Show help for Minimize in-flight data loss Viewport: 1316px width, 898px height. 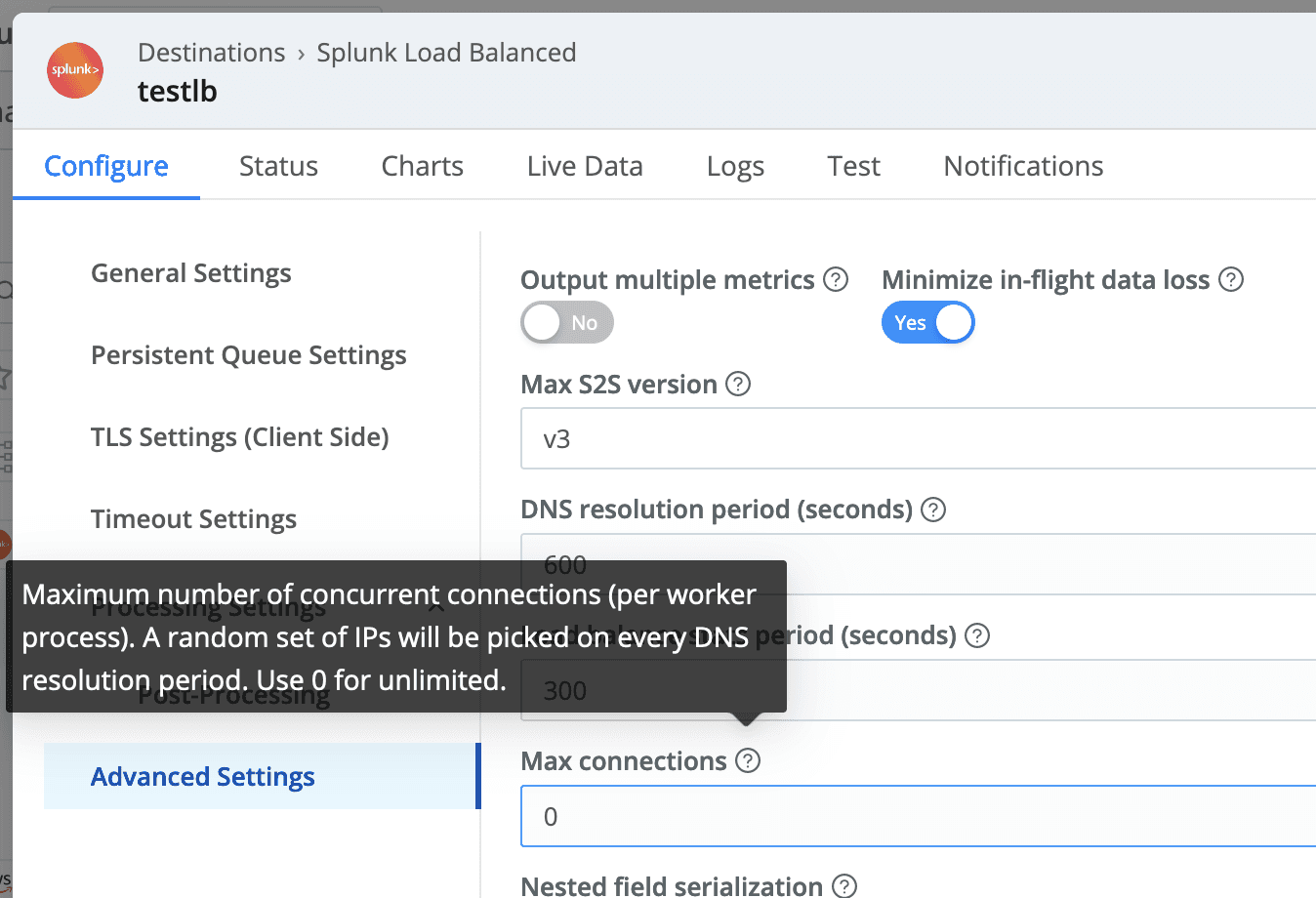[1231, 280]
